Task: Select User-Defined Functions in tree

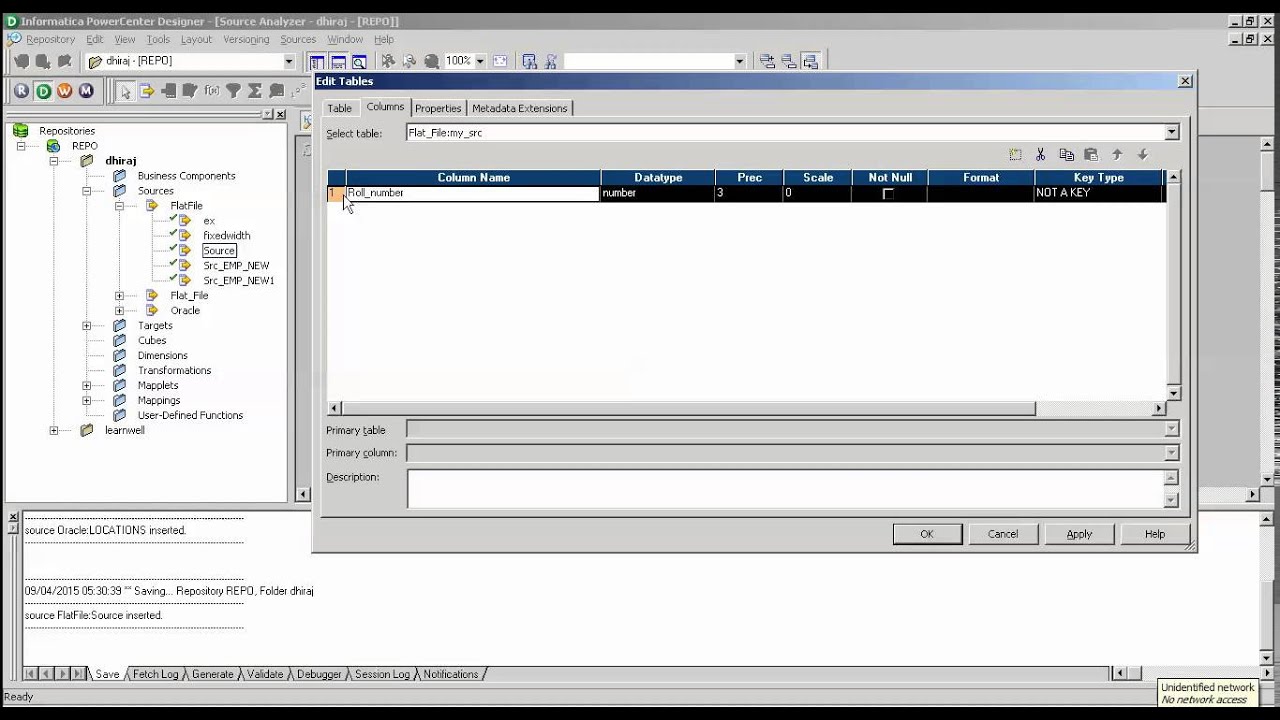Action: [x=190, y=416]
